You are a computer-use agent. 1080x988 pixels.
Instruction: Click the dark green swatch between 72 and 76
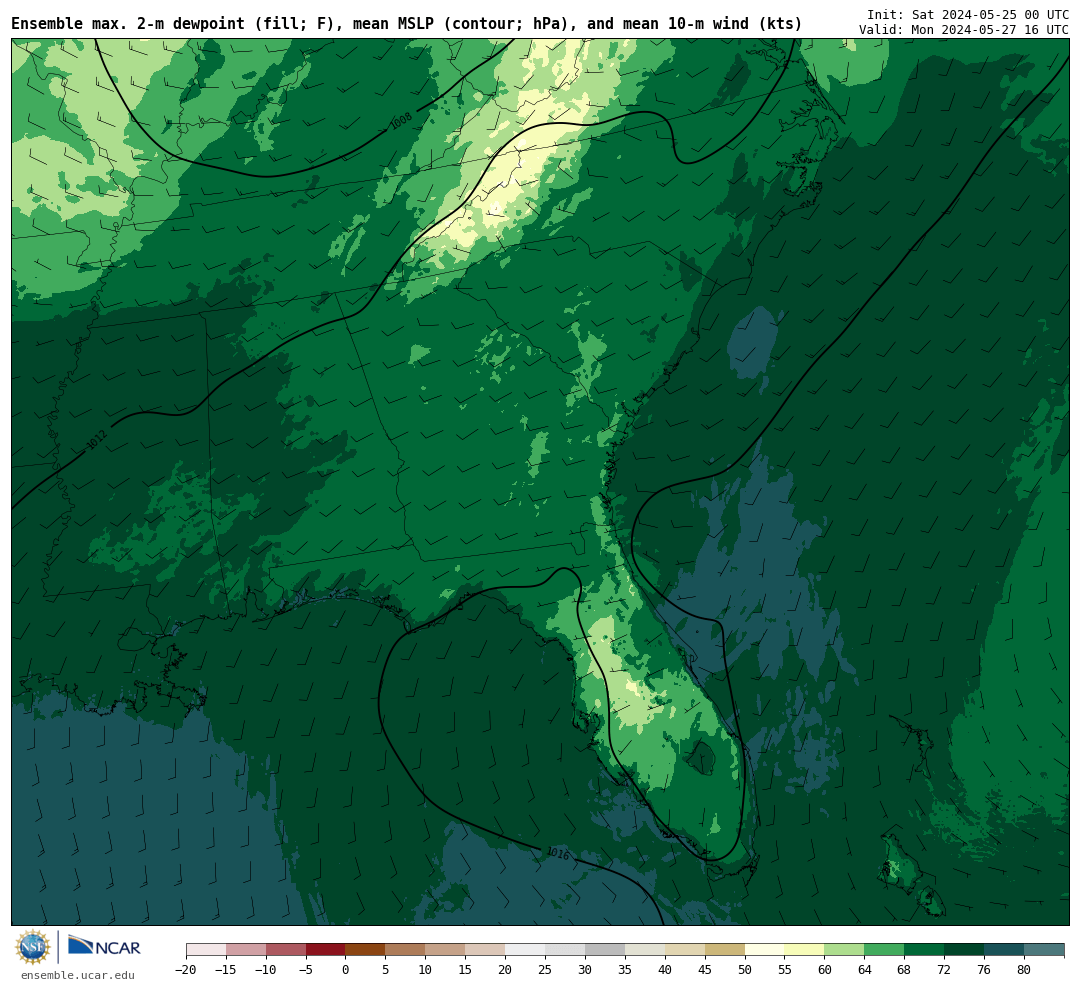pos(964,950)
